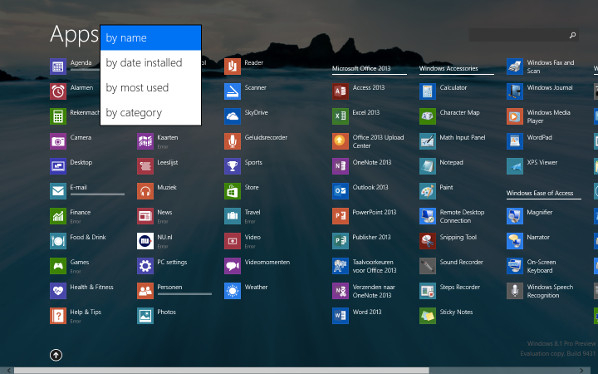
Task: Choose "by date installed" sort option
Action: [151, 63]
